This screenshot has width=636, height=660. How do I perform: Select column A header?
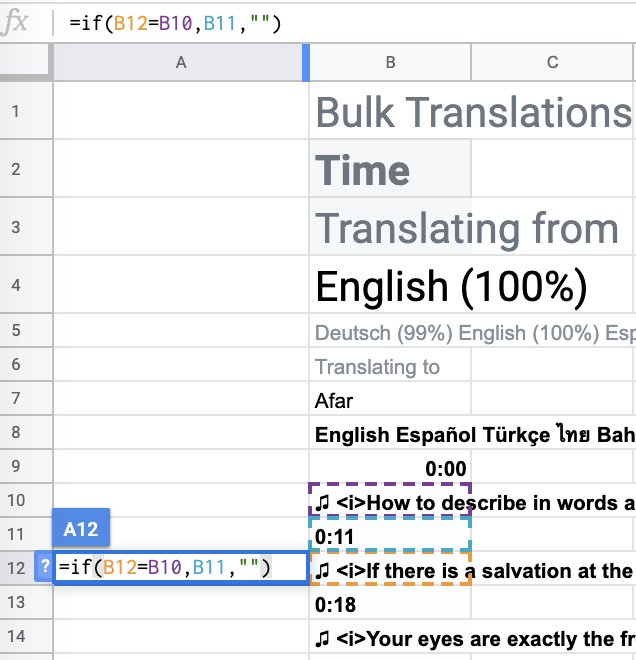pyautogui.click(x=181, y=62)
